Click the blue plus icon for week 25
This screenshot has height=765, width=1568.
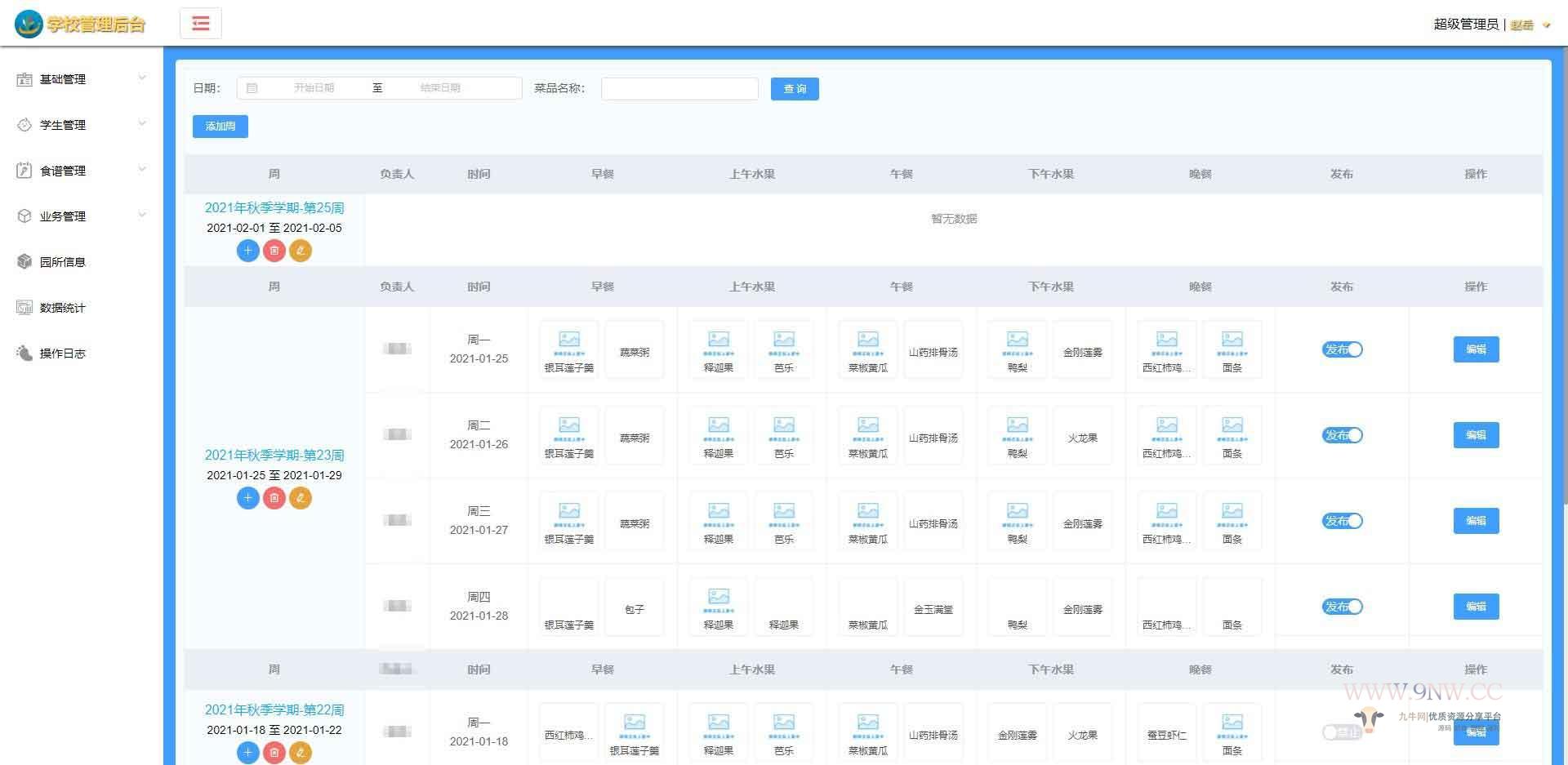pyautogui.click(x=248, y=251)
